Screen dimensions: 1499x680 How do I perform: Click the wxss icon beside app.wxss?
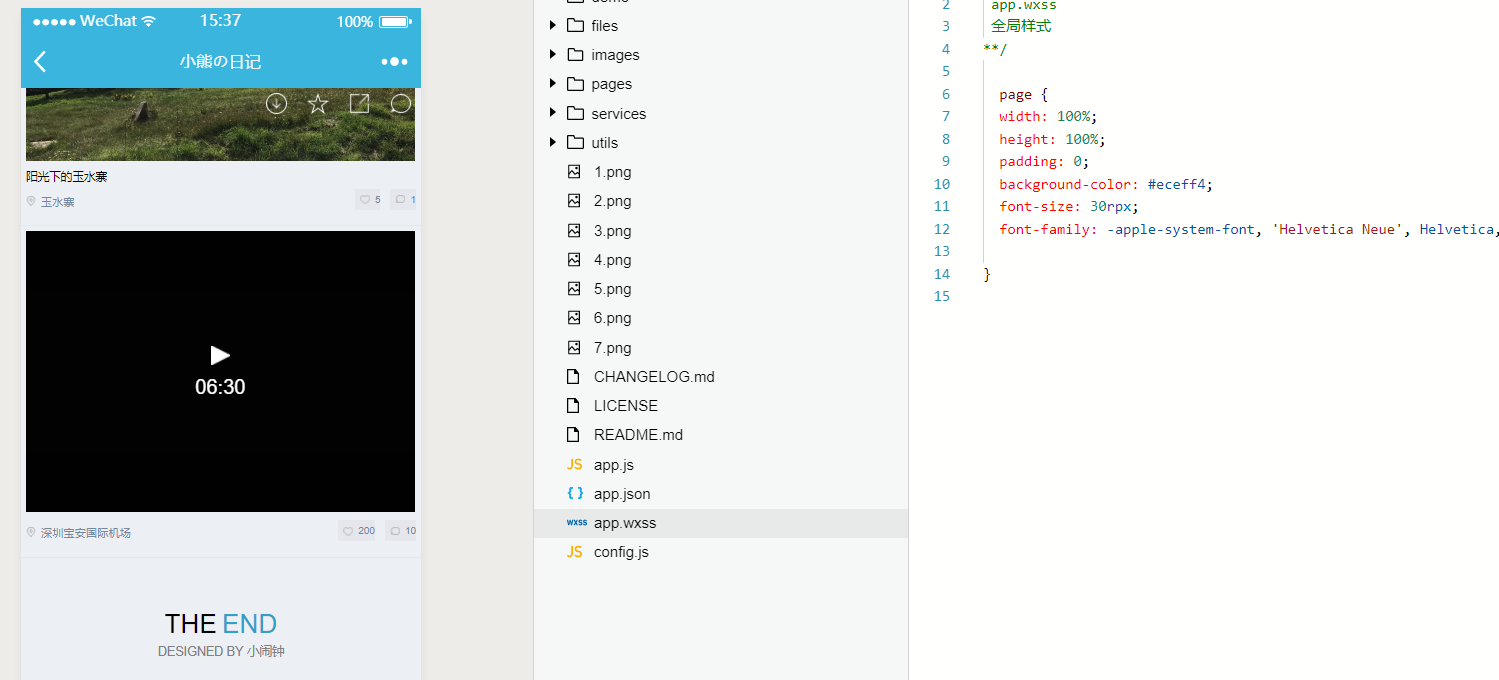pos(577,522)
